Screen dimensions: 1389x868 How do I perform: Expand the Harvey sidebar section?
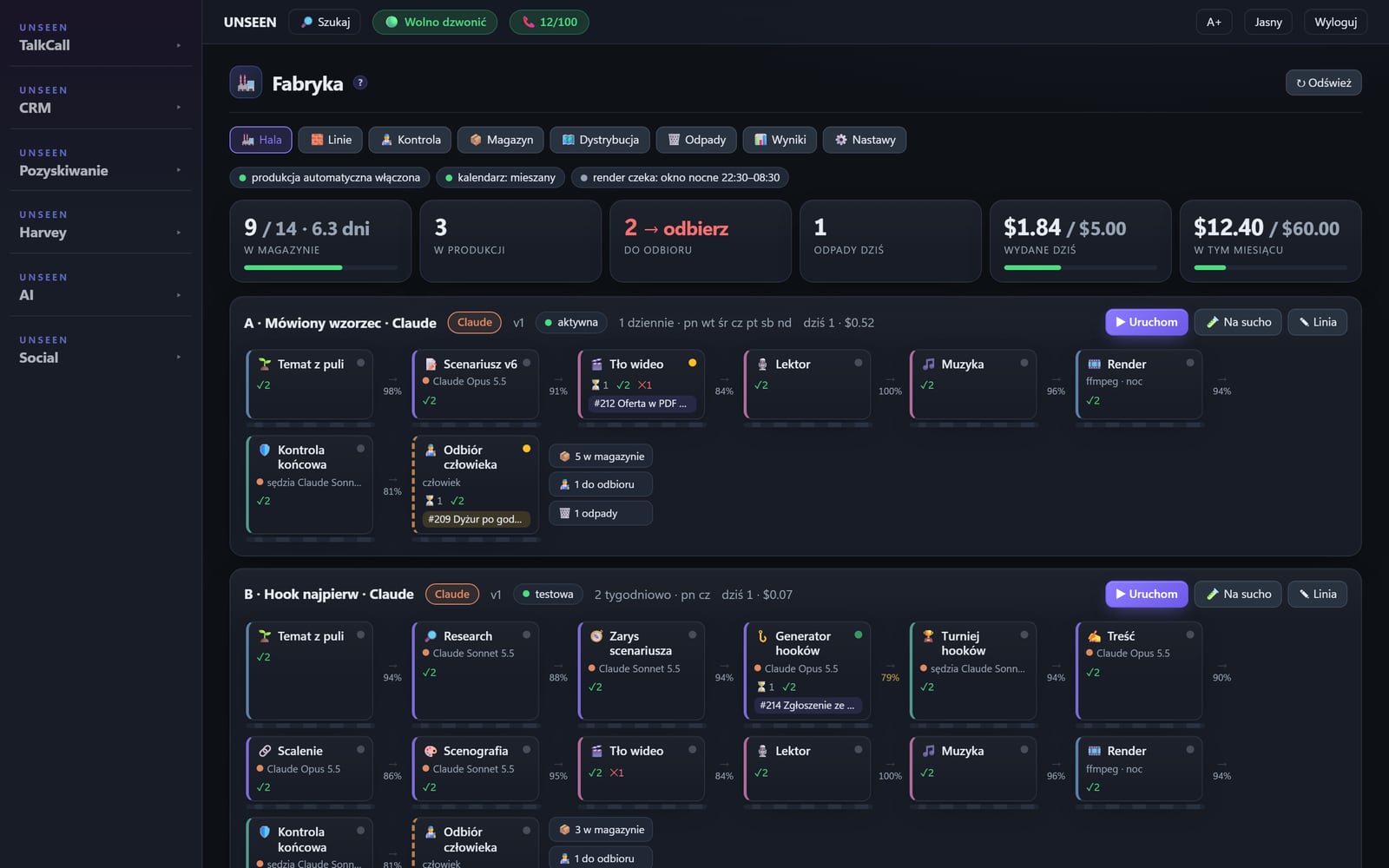[x=101, y=225]
